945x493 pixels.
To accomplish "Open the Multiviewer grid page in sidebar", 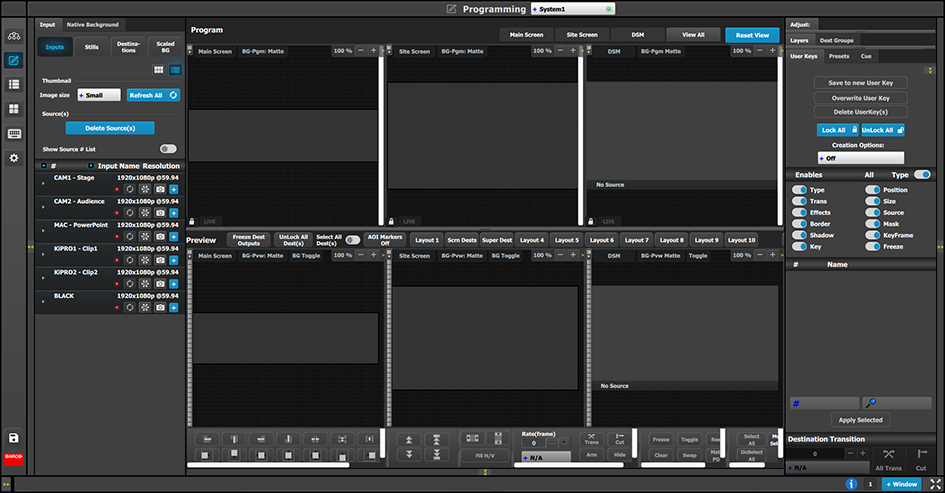I will click(14, 109).
